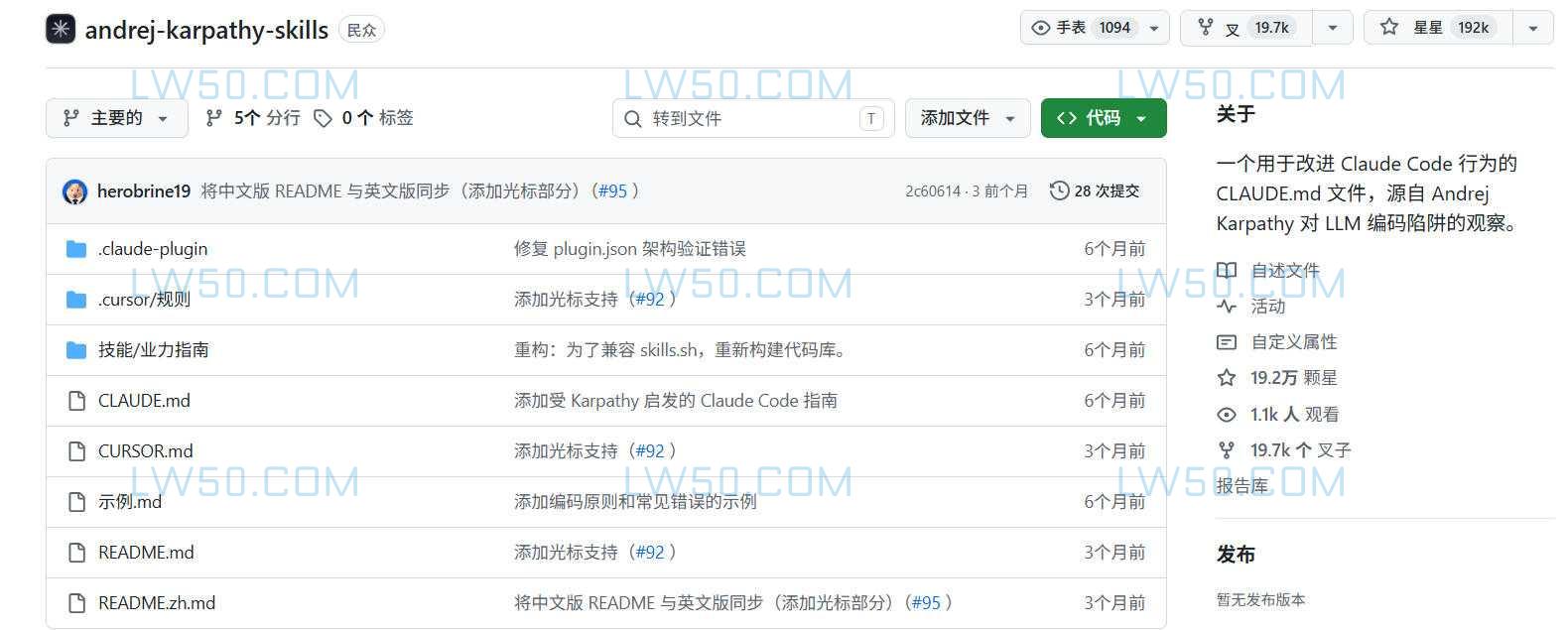Click the eye icon beside 1.1k 人 观看

tap(1227, 415)
